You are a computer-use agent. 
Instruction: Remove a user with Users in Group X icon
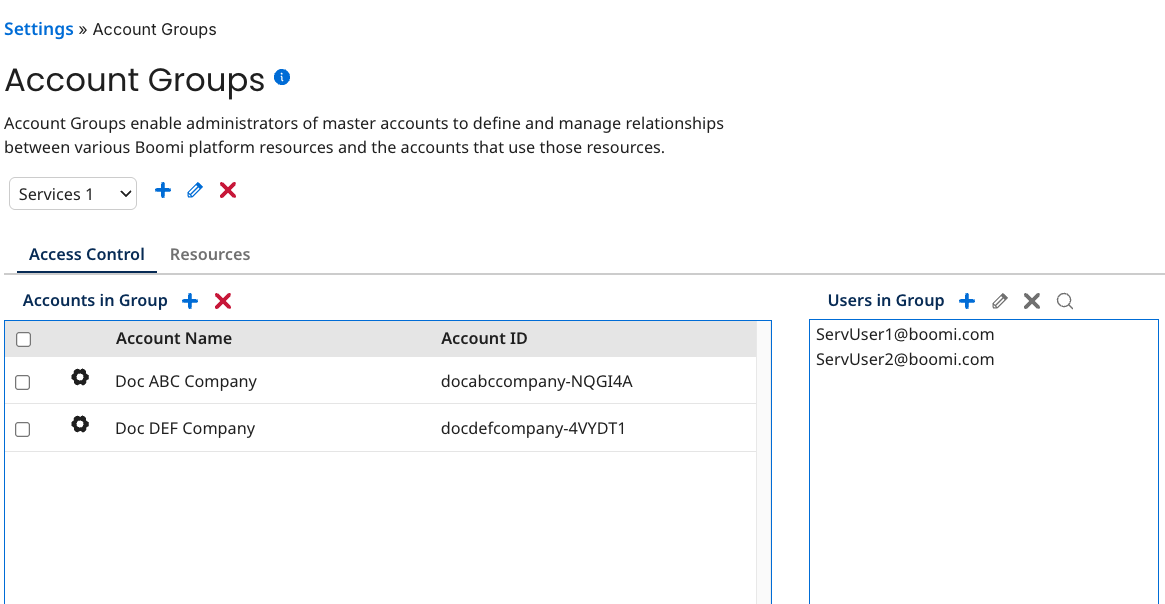pyautogui.click(x=1031, y=300)
